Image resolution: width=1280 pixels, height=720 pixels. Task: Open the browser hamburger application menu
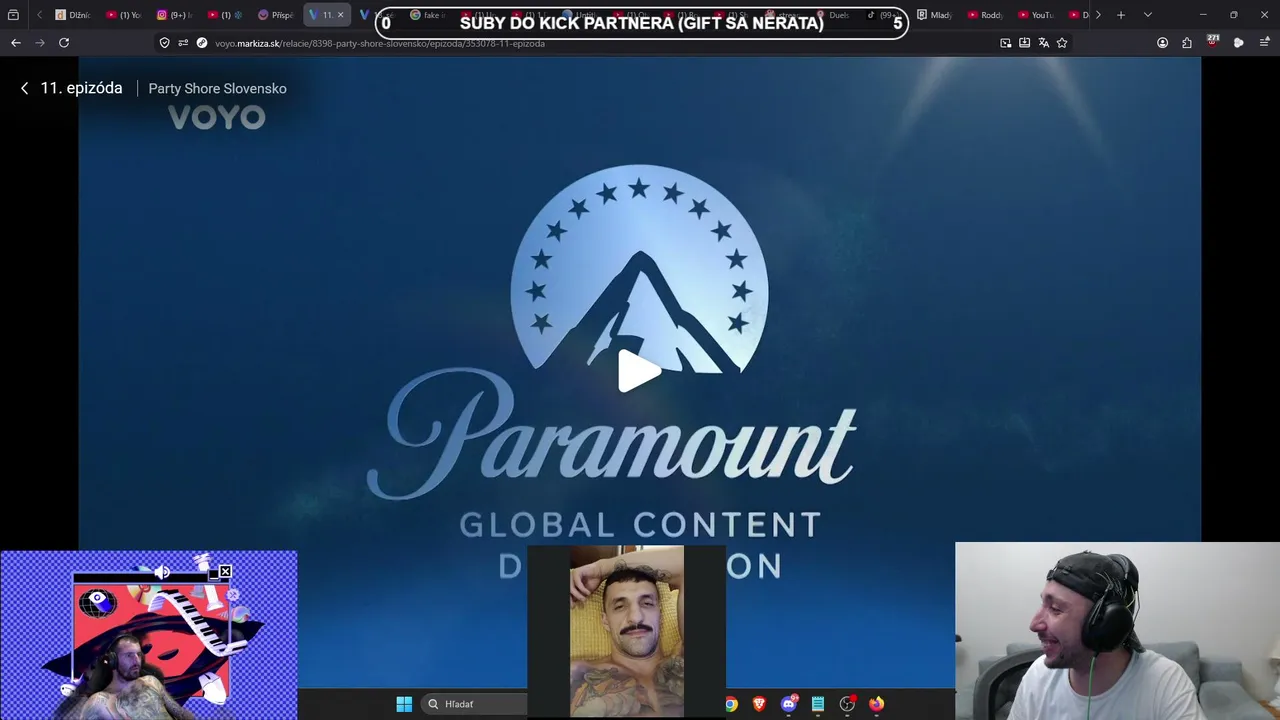tap(1264, 43)
